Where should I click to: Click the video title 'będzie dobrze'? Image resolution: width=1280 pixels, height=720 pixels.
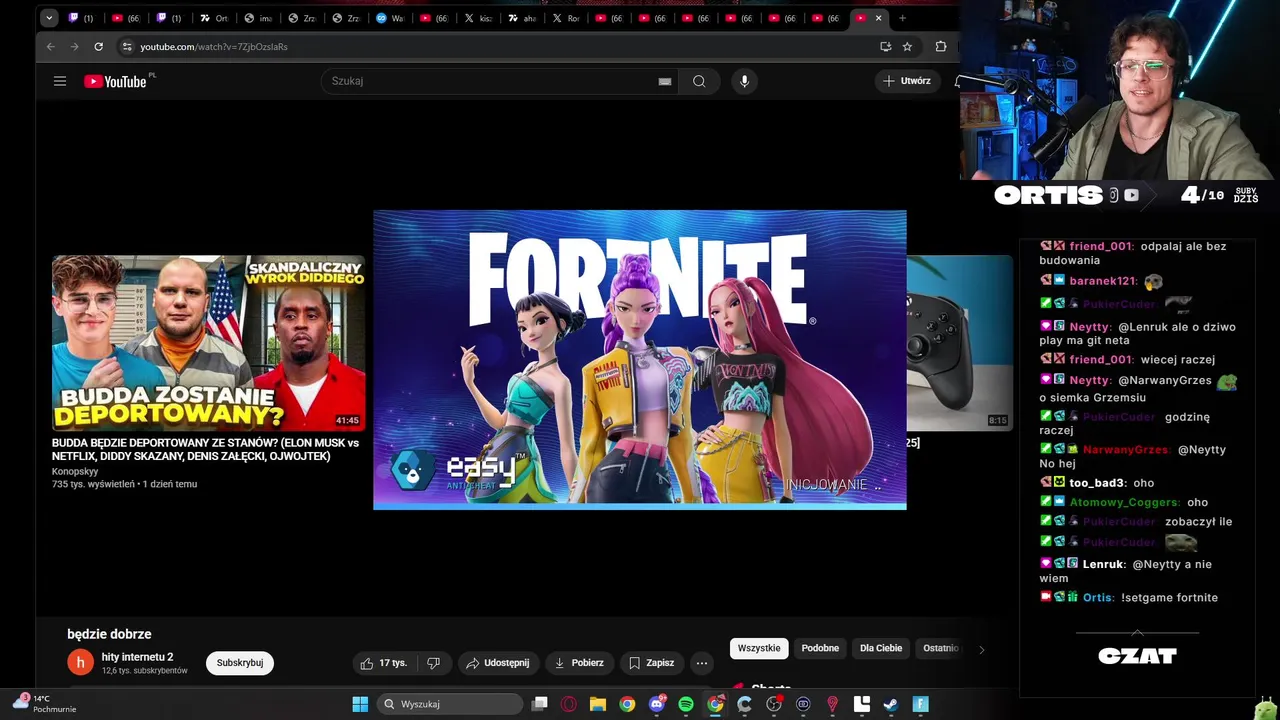[109, 634]
